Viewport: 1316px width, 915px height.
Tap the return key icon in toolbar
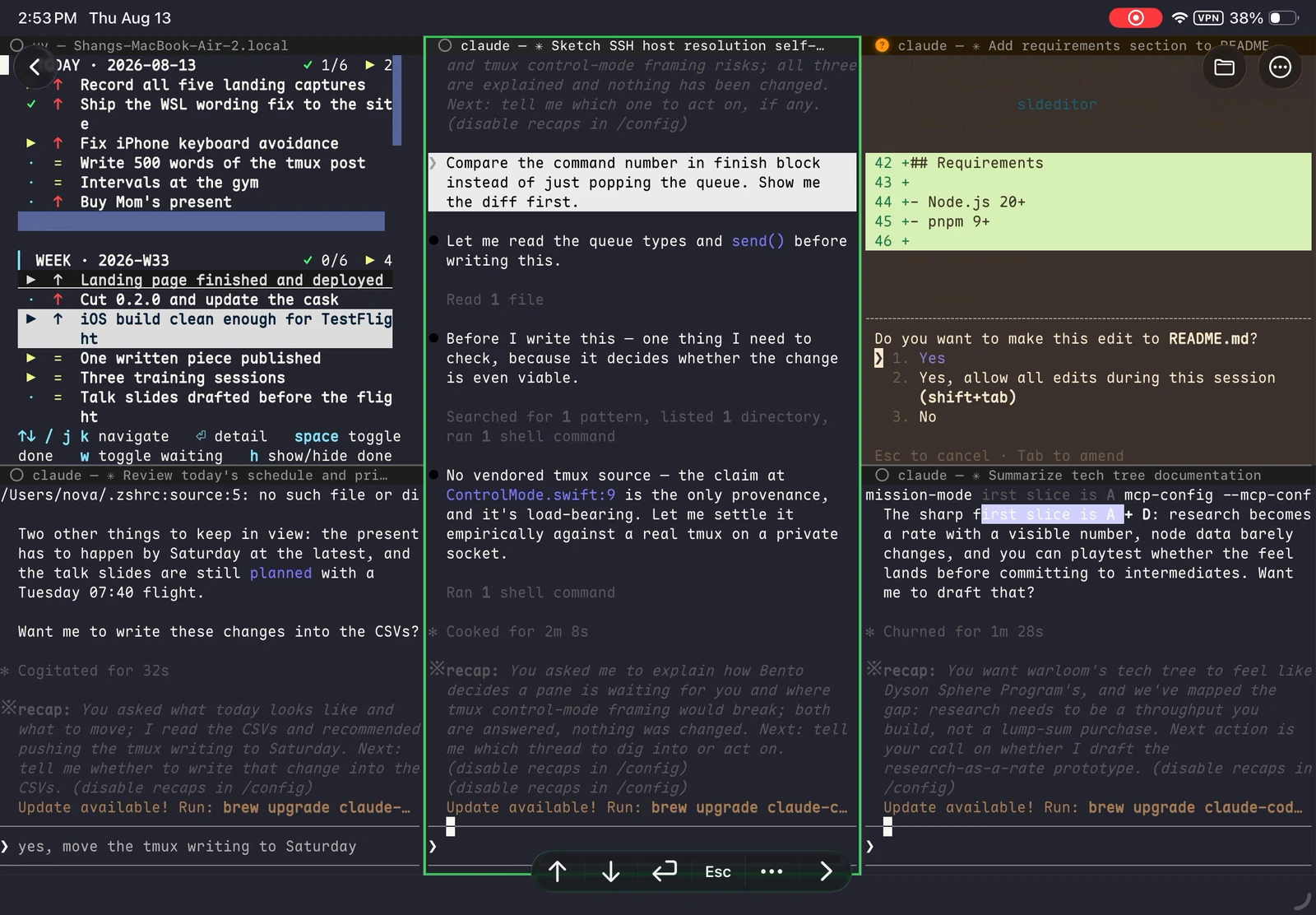click(665, 871)
